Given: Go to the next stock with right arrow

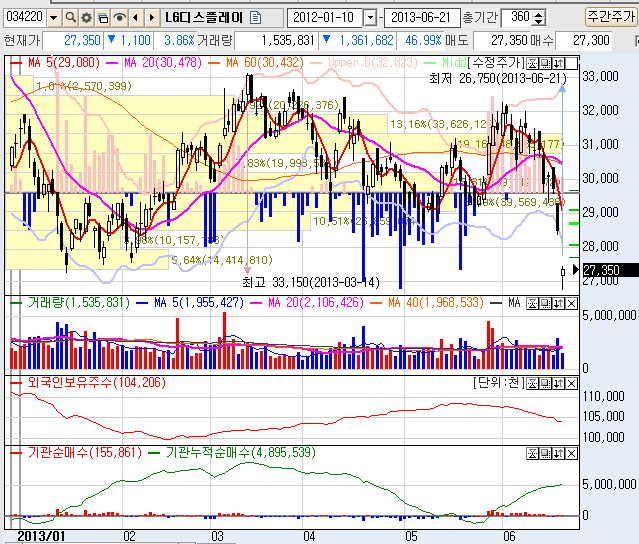Looking at the screenshot, I should [x=152, y=18].
